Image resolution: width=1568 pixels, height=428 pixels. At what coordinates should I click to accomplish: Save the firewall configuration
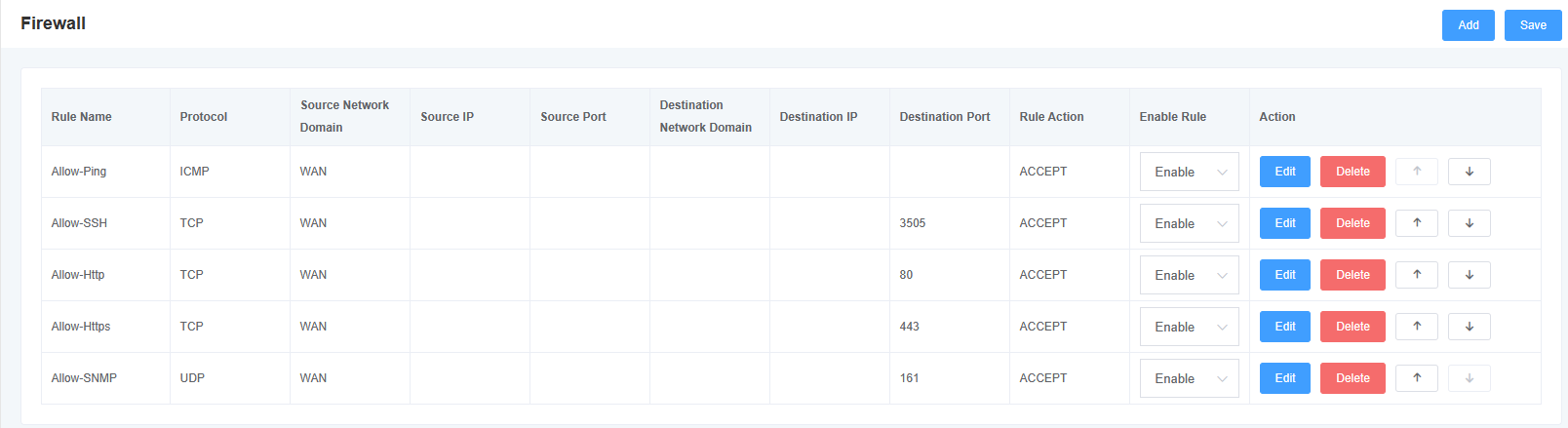(x=1533, y=25)
